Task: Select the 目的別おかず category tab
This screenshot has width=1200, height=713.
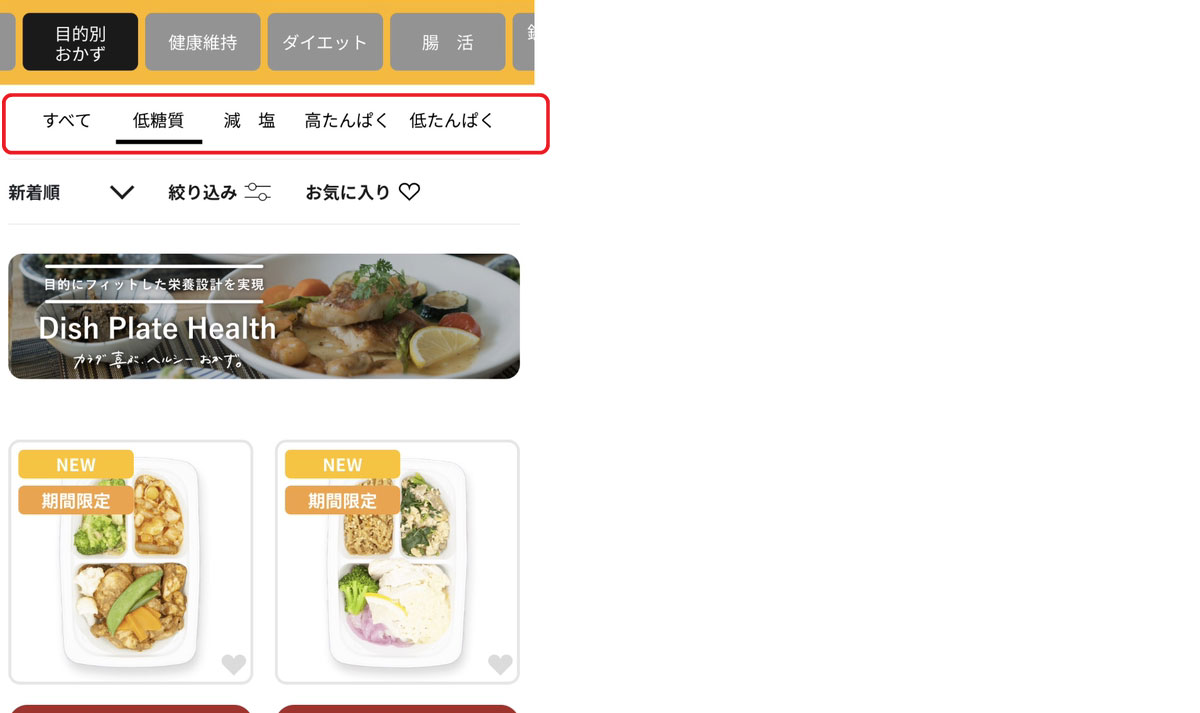Action: click(80, 42)
